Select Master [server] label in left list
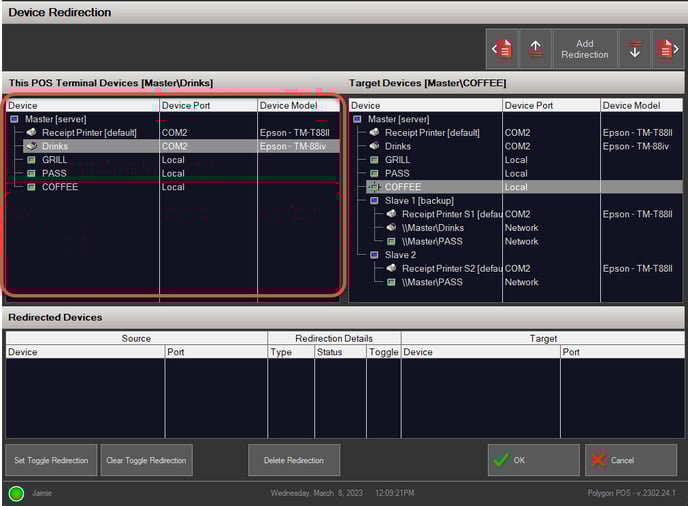Image resolution: width=688 pixels, height=506 pixels. pos(56,119)
